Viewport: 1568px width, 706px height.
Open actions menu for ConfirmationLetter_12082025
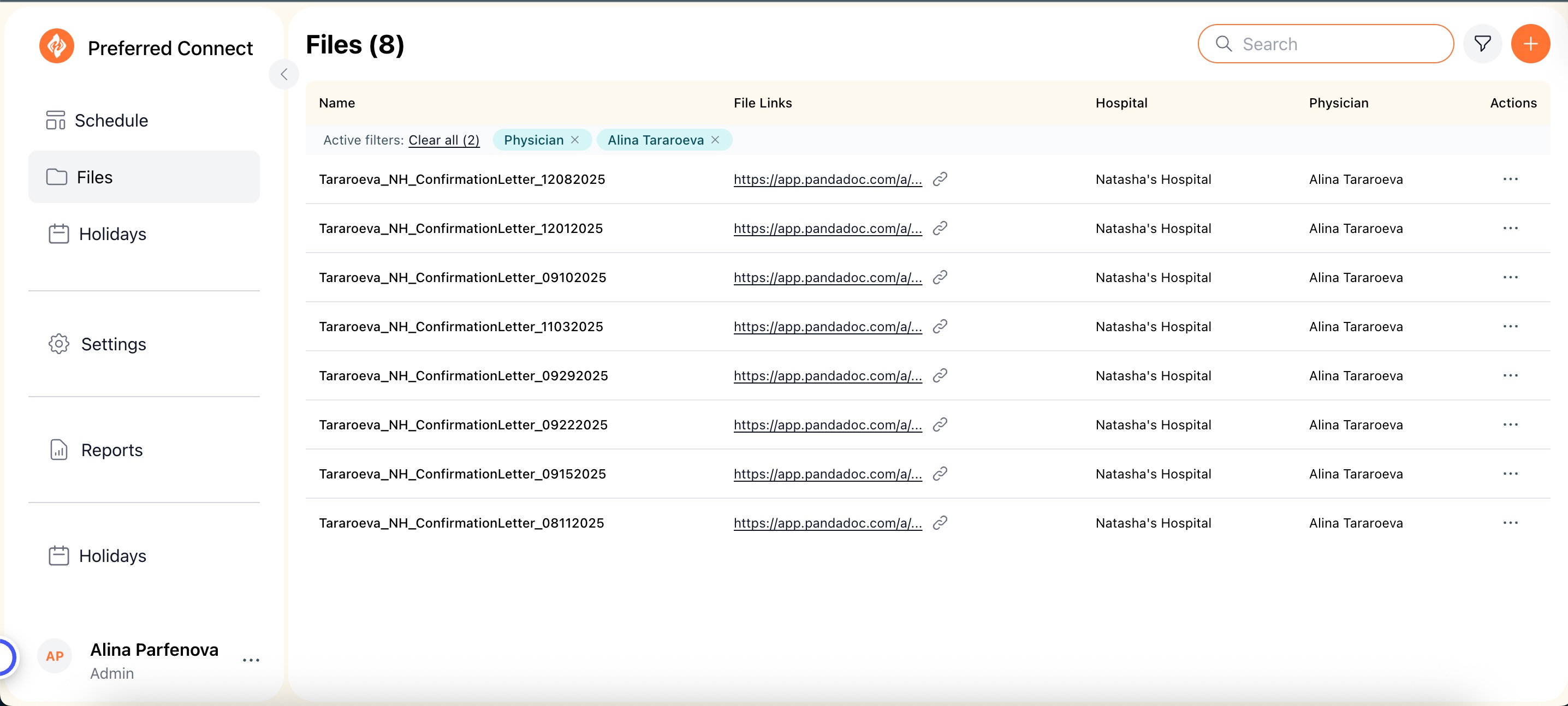click(x=1510, y=179)
